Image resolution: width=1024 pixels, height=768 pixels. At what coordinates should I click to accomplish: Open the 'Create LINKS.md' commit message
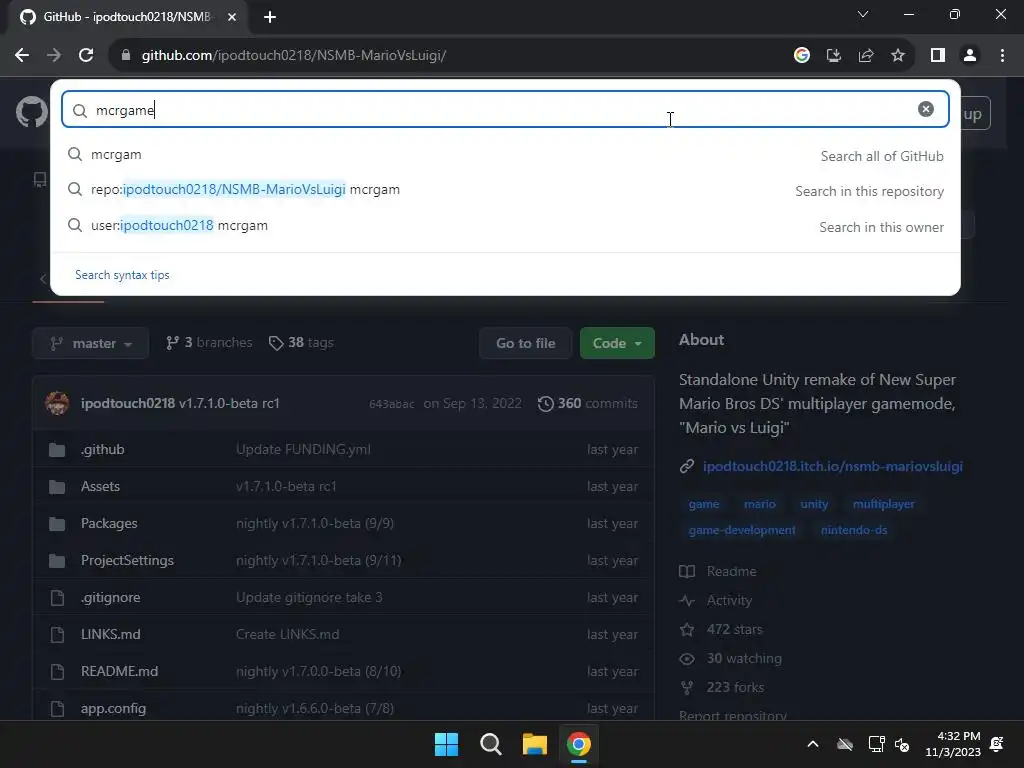pos(287,634)
